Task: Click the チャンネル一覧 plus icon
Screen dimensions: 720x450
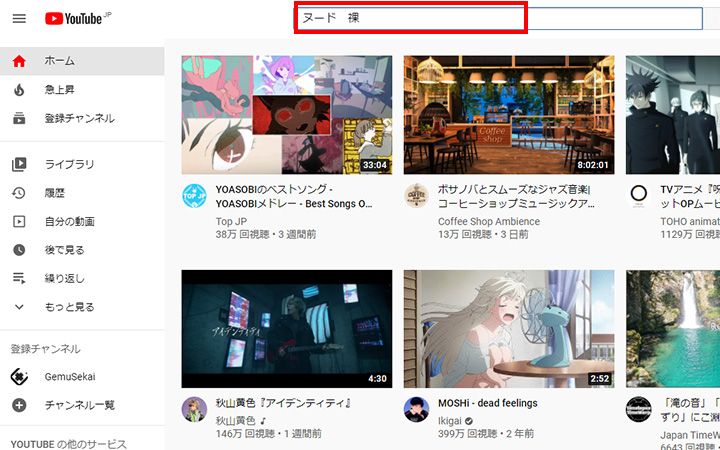Action: click(x=19, y=405)
